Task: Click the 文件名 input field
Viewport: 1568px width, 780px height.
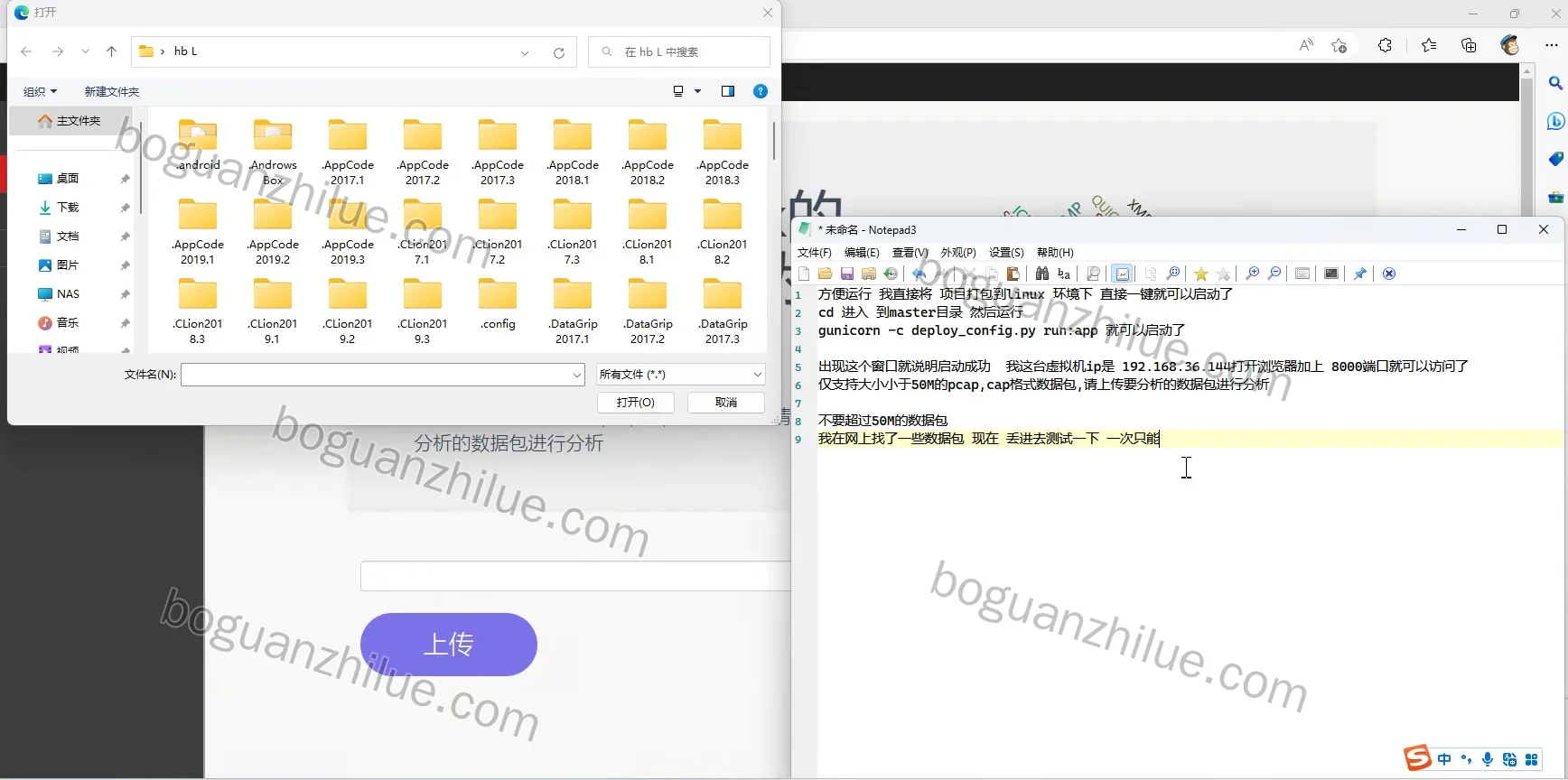Action: pos(383,375)
